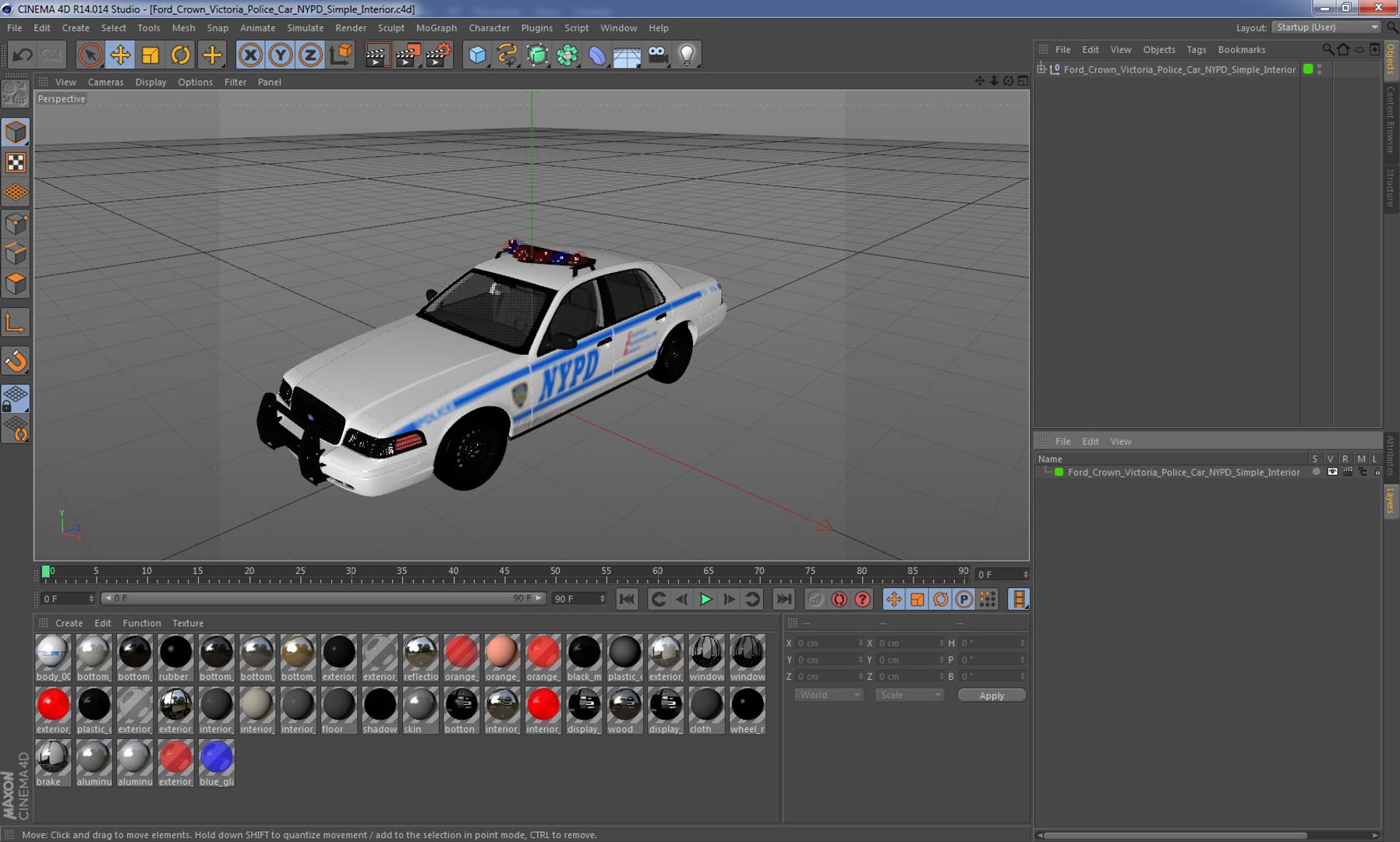The width and height of the screenshot is (1400, 842).
Task: Click the Undo arrow icon
Action: pyautogui.click(x=23, y=55)
